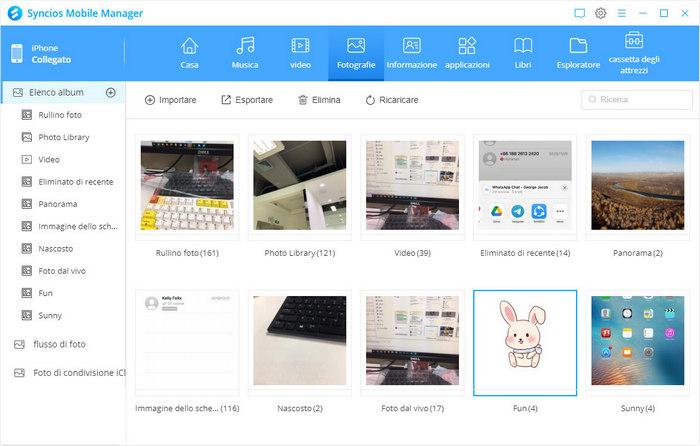
Task: Open the Esploratore file browser
Action: tap(578, 53)
